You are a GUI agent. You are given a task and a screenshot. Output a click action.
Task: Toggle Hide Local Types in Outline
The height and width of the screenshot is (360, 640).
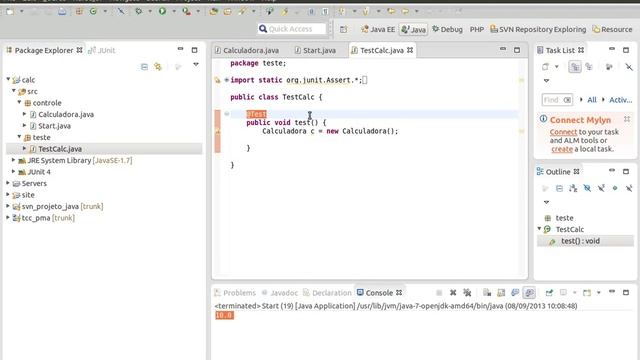[x=629, y=188]
